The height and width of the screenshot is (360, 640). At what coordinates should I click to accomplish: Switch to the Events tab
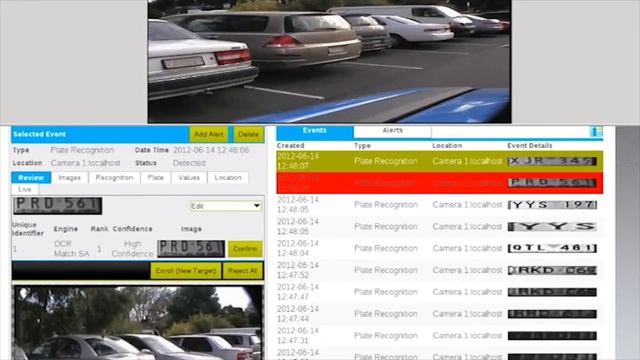tap(315, 131)
